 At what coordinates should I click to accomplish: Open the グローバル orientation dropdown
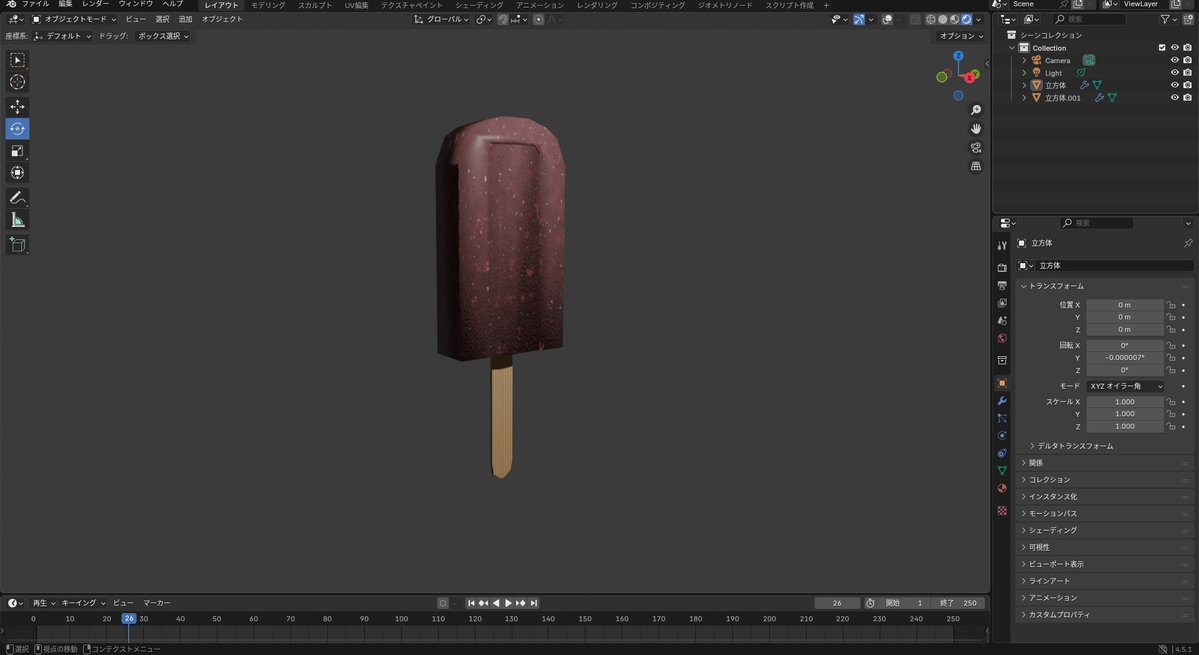click(442, 19)
